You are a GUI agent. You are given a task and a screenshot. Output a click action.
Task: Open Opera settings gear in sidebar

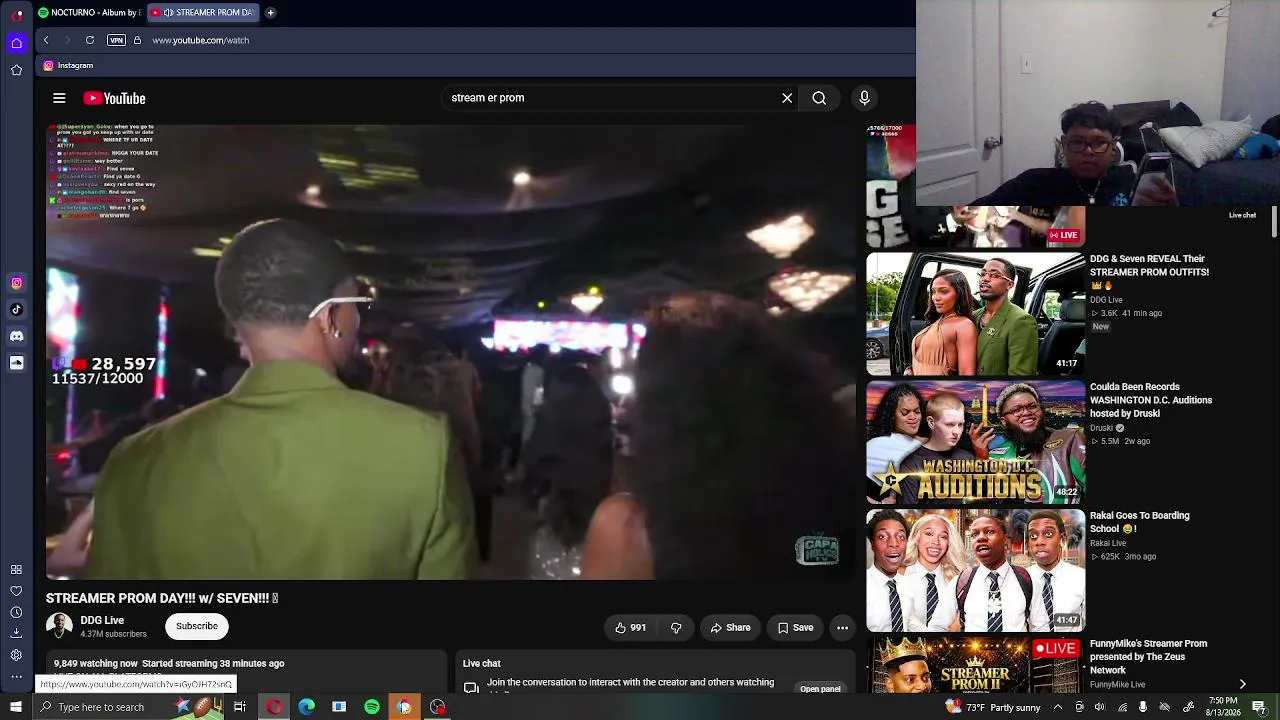tap(16, 655)
